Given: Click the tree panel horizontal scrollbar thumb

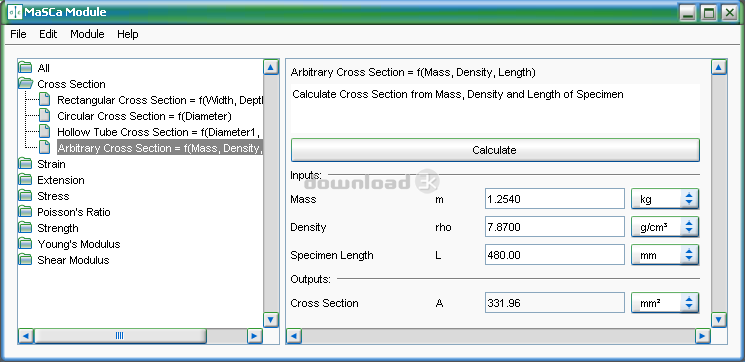Looking at the screenshot, I should point(120,336).
